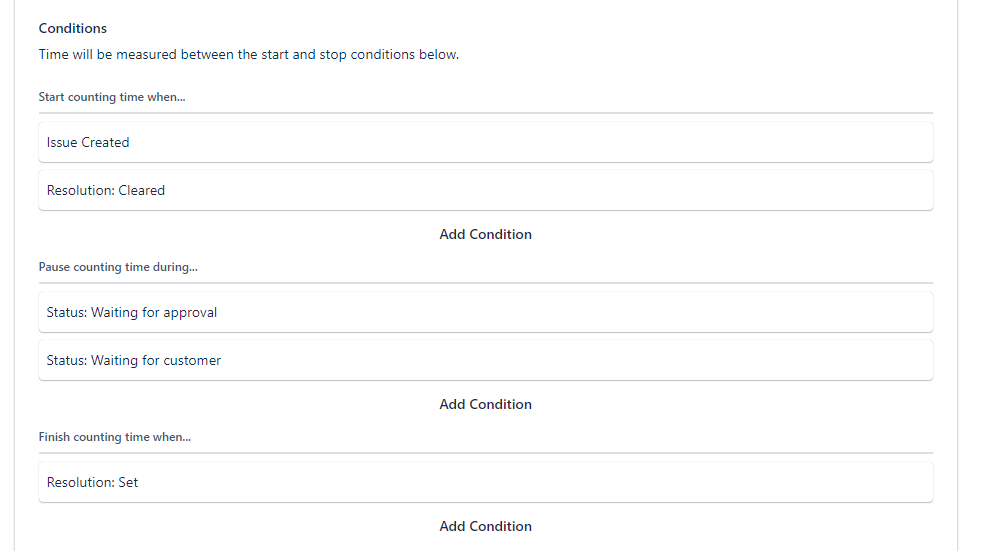Click the divider below Pause counting label
Image resolution: width=983 pixels, height=551 pixels.
[485, 283]
